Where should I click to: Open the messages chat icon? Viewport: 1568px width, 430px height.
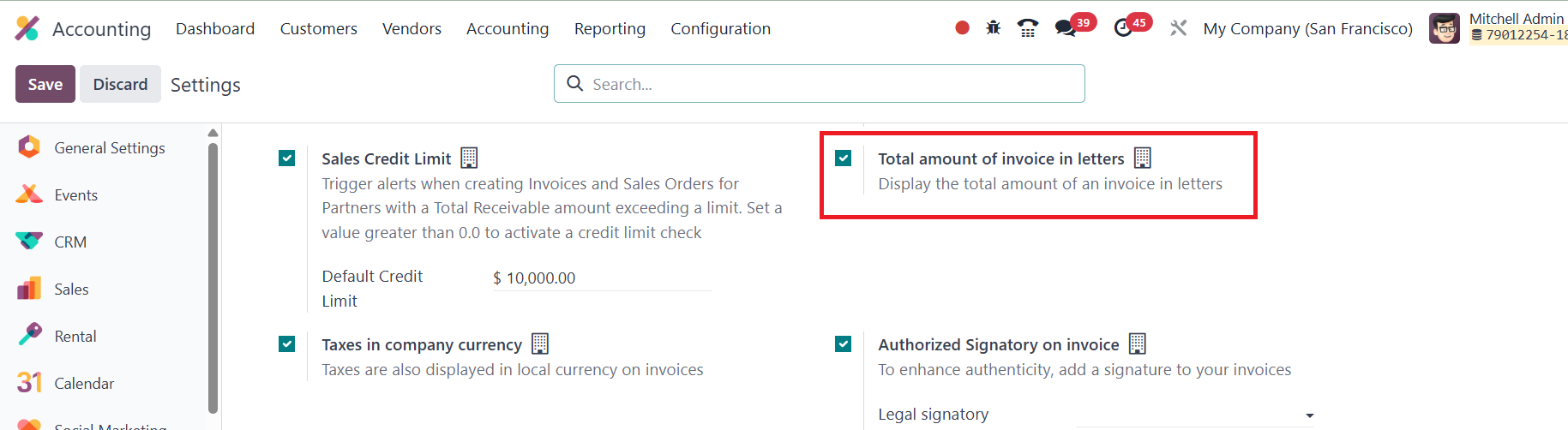coord(1066,28)
